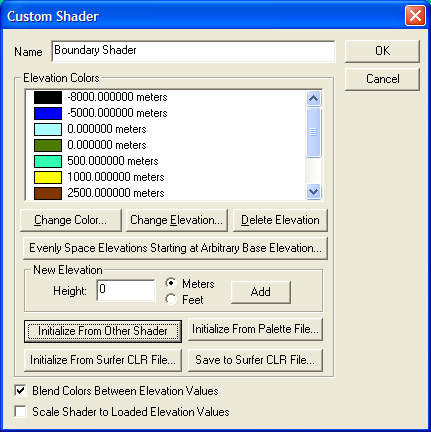This screenshot has width=431, height=432.
Task: Click the Change Color... button
Action: 71,220
